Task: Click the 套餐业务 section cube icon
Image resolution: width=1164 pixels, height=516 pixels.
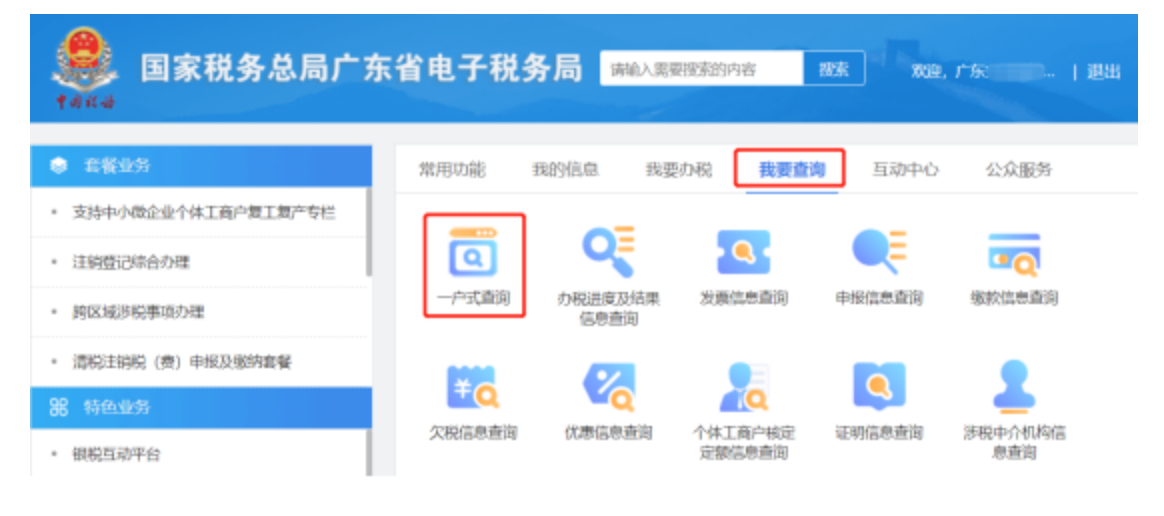Action: click(59, 166)
